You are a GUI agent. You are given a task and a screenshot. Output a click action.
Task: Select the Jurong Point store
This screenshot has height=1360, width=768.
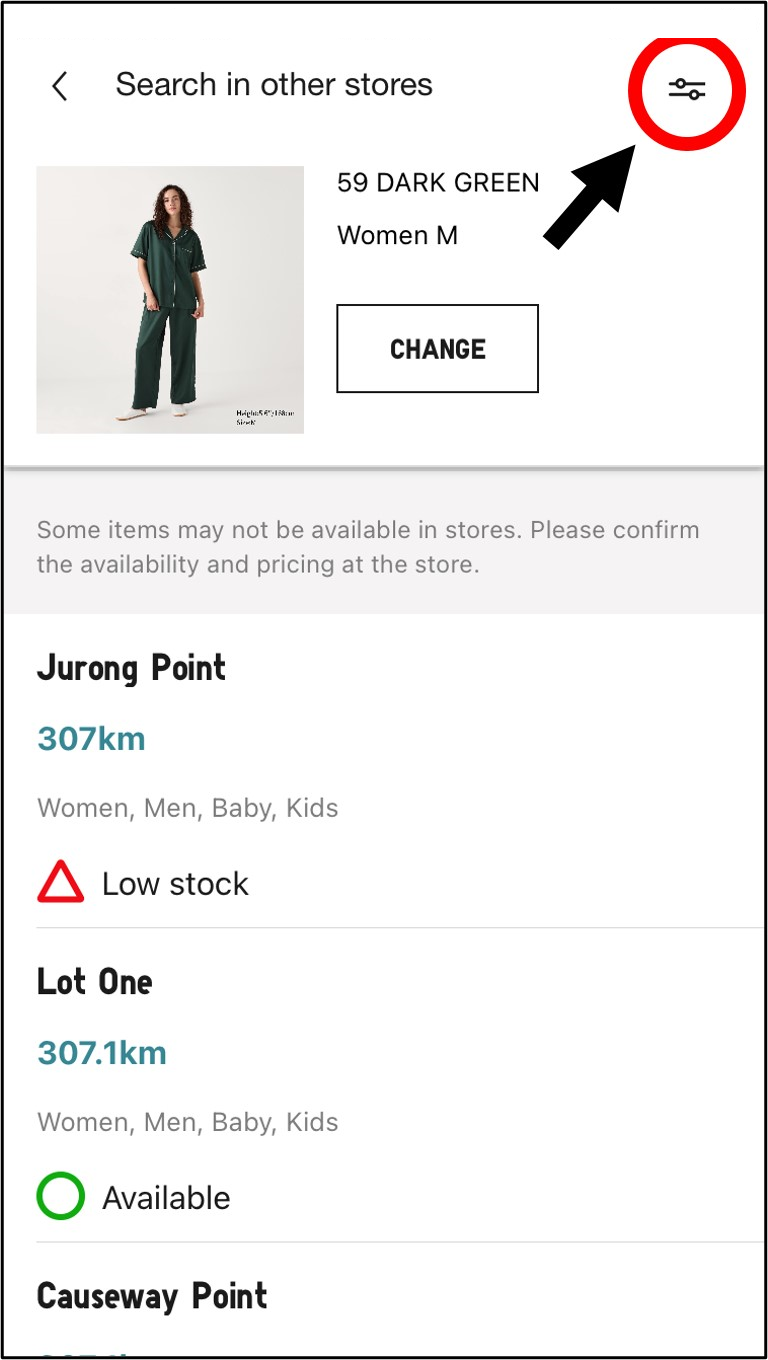coord(132,668)
